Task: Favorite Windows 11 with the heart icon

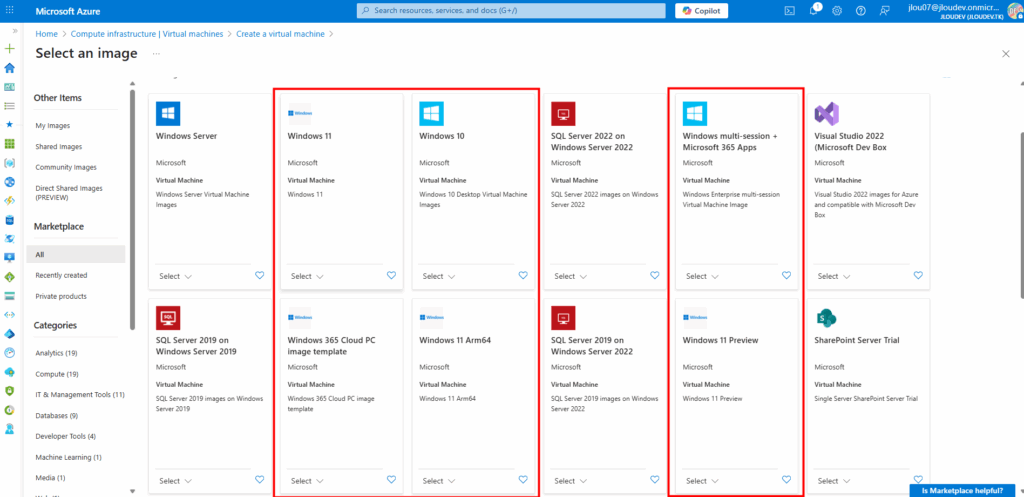Action: (x=391, y=276)
